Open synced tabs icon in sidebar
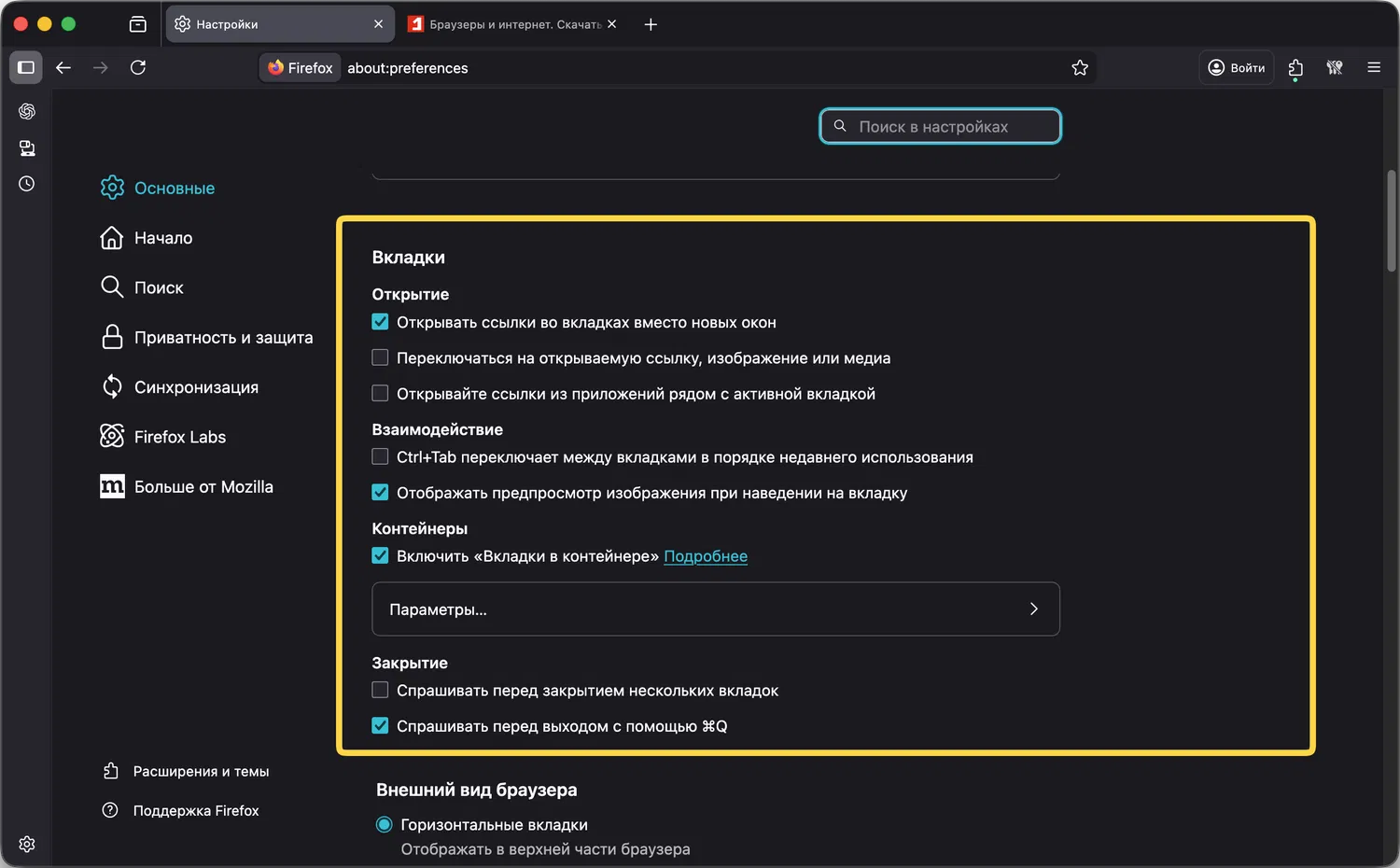The height and width of the screenshot is (868, 1400). (27, 148)
